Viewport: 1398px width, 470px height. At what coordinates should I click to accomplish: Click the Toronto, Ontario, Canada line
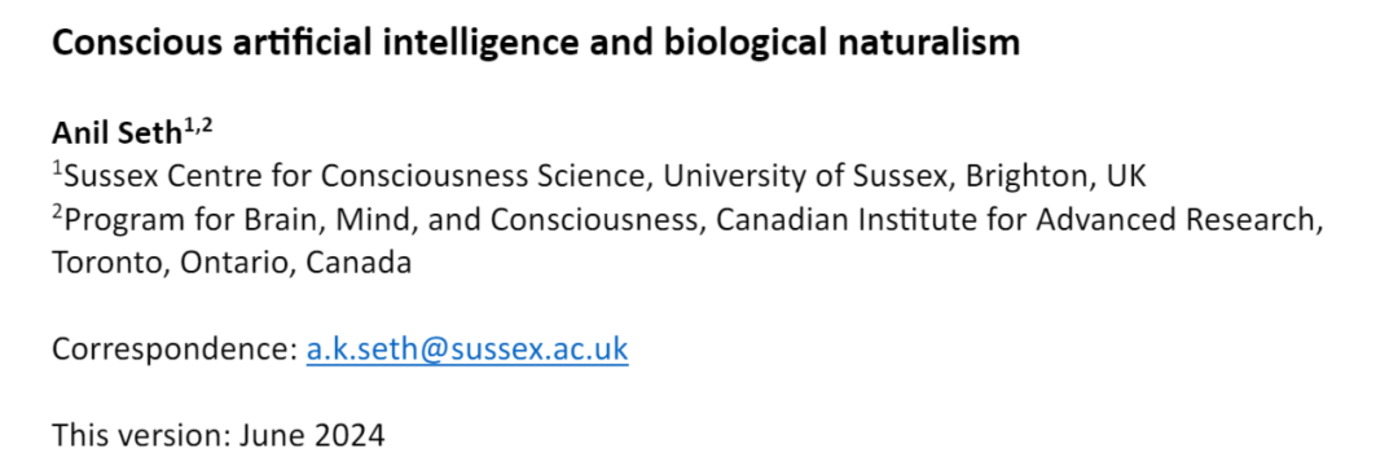click(x=231, y=263)
